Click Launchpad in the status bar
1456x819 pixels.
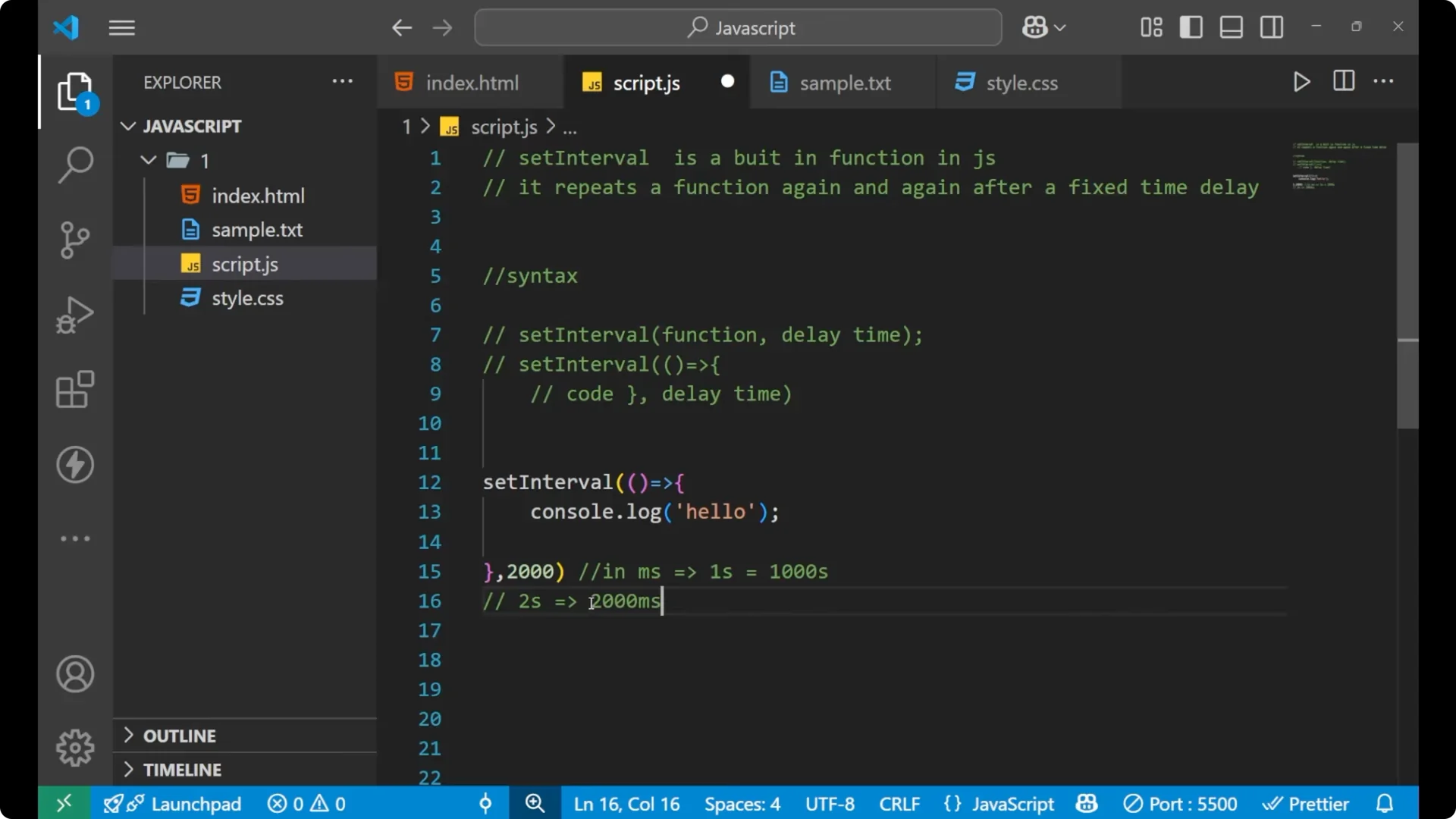point(195,803)
